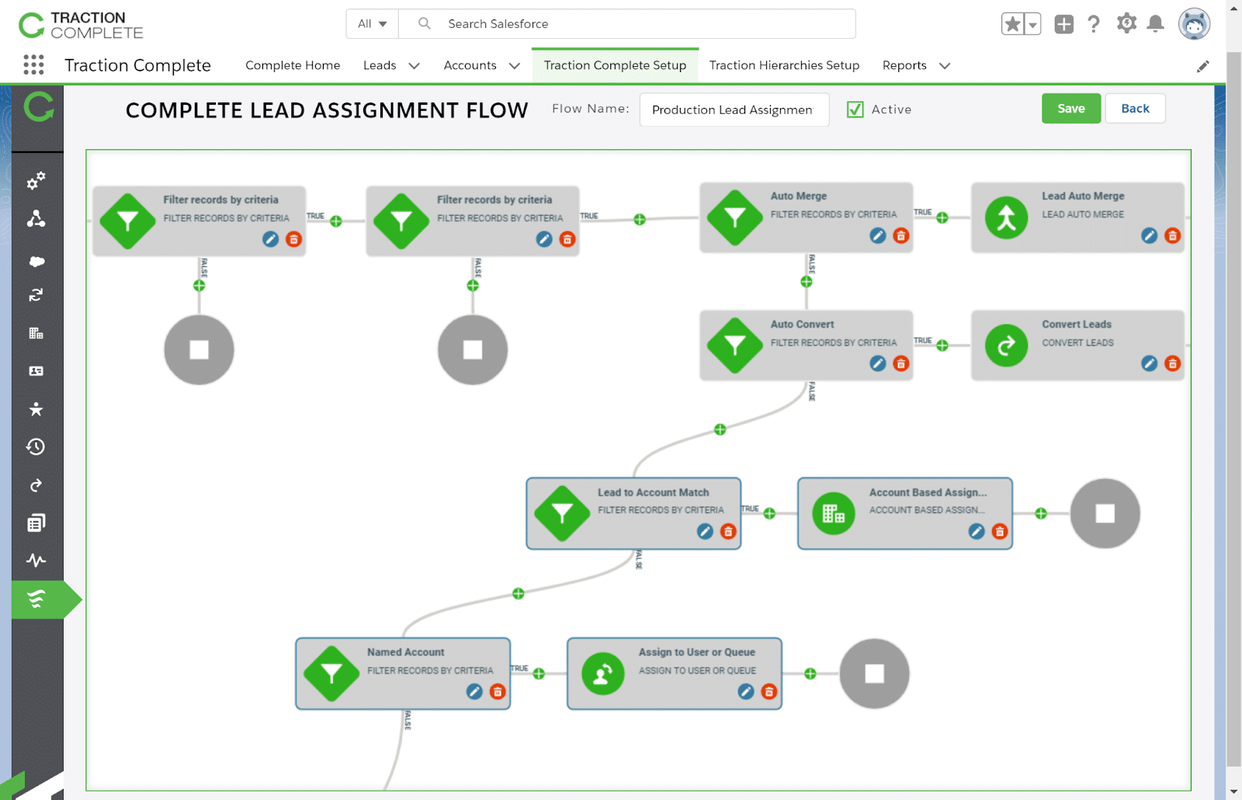Edit the Lead to Account Match node
The height and width of the screenshot is (800, 1242).
pos(706,531)
